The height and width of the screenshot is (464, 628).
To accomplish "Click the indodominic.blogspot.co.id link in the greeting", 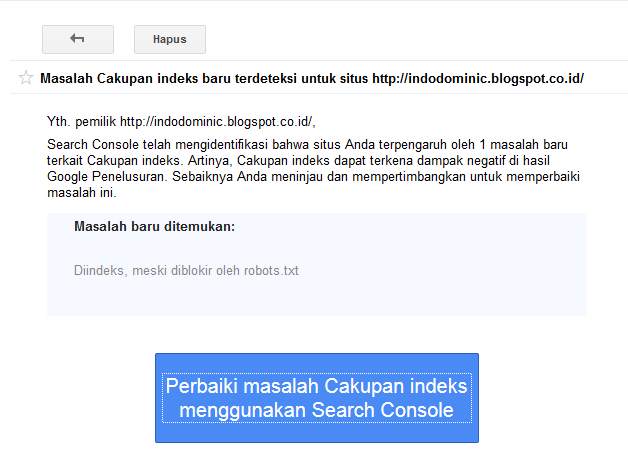I will [216, 121].
